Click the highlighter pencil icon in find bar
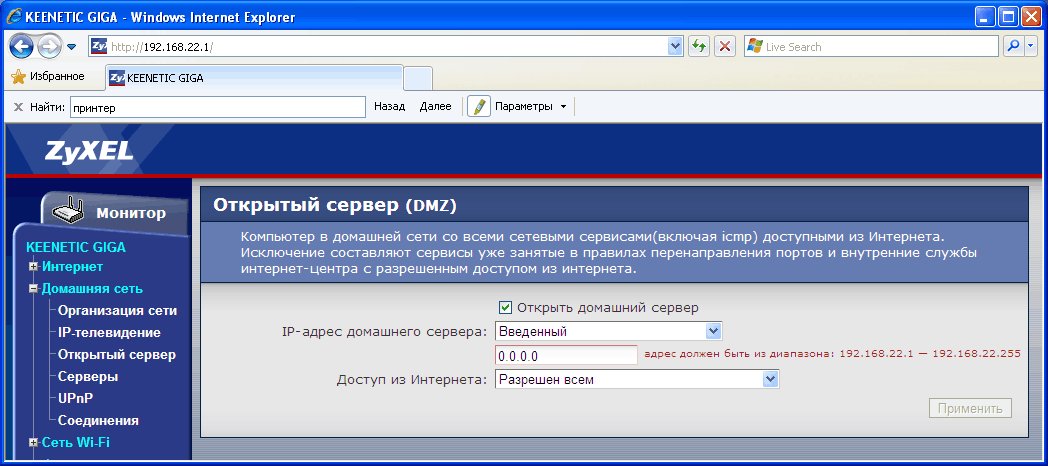Screen dimensions: 1048x466 point(479,106)
